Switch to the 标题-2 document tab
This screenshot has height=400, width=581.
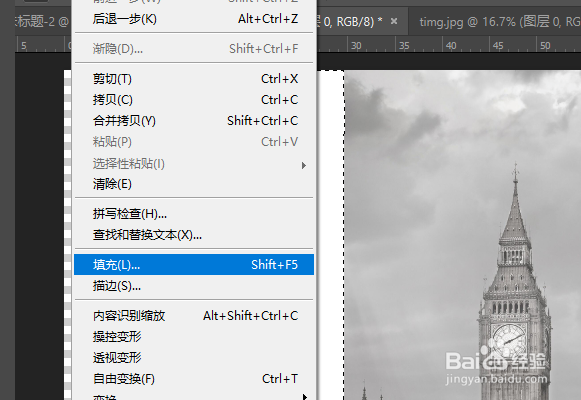tap(42, 22)
